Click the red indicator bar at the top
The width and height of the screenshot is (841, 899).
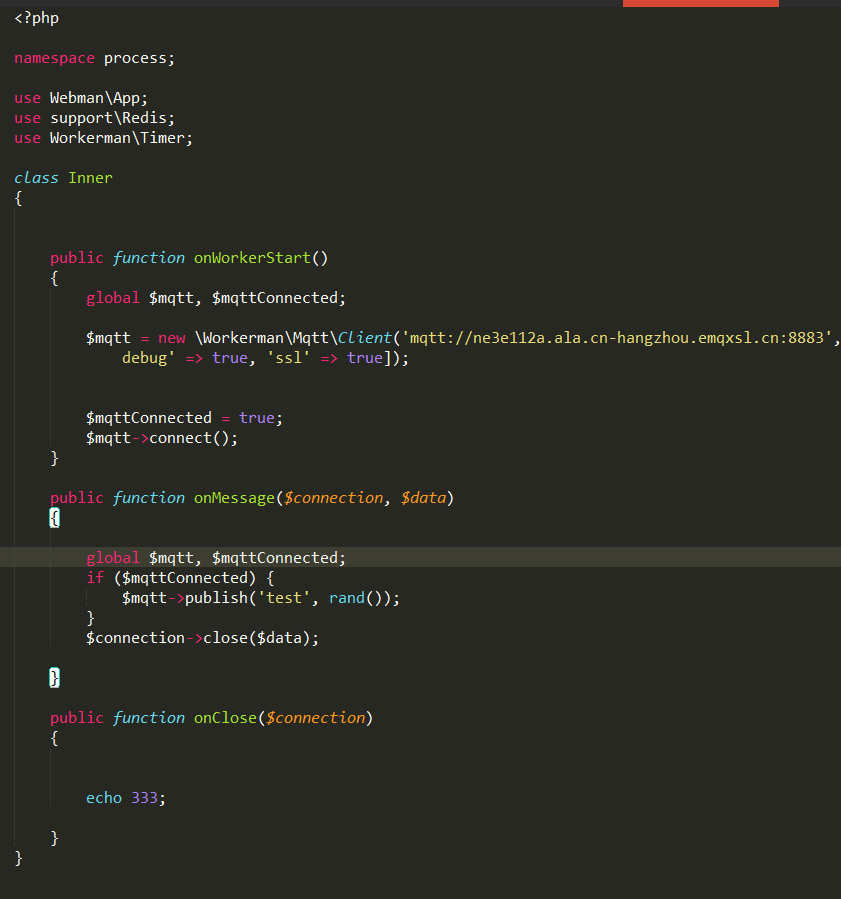[699, 3]
